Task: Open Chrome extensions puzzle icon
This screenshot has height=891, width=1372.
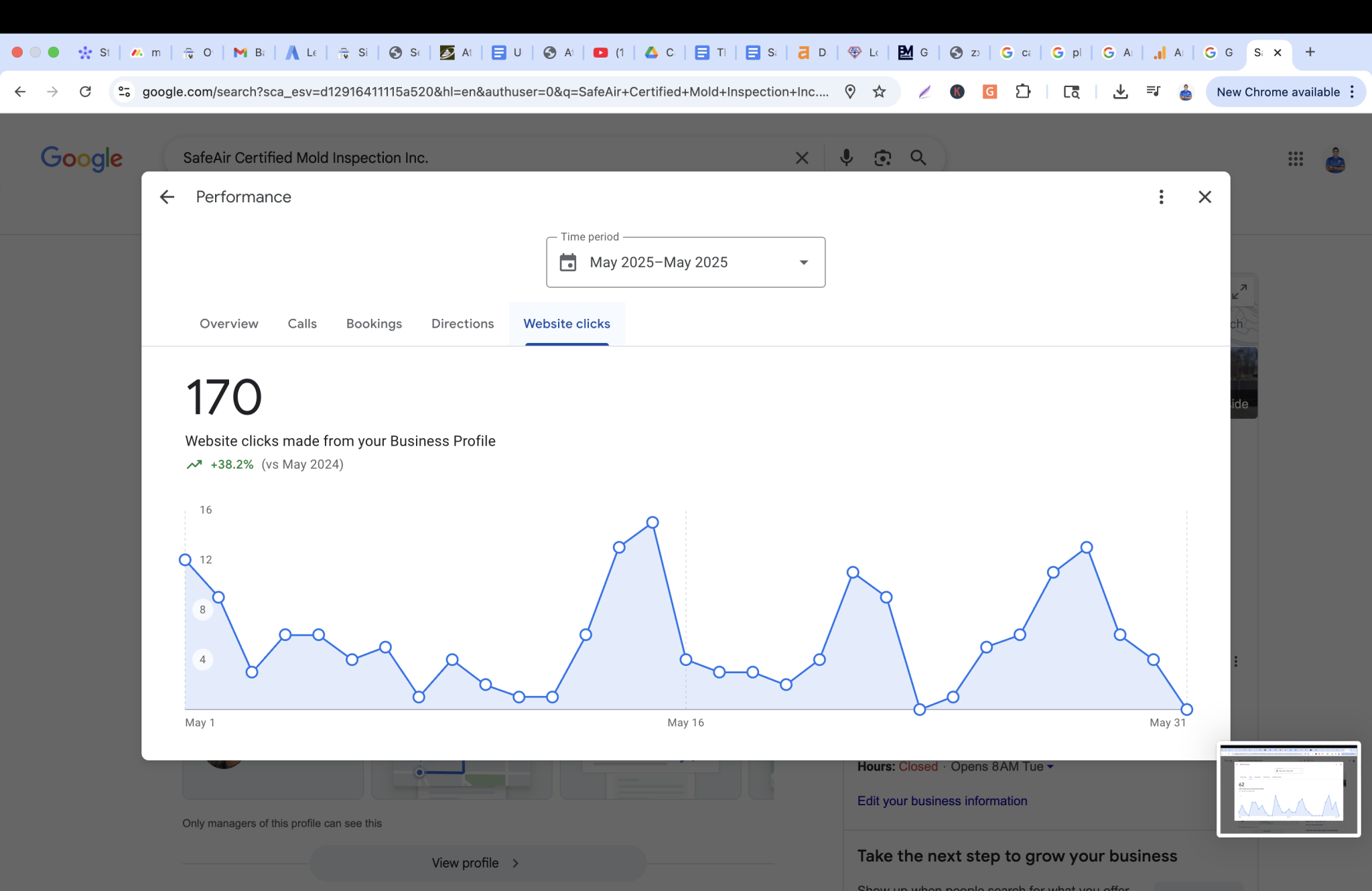Action: tap(1023, 92)
